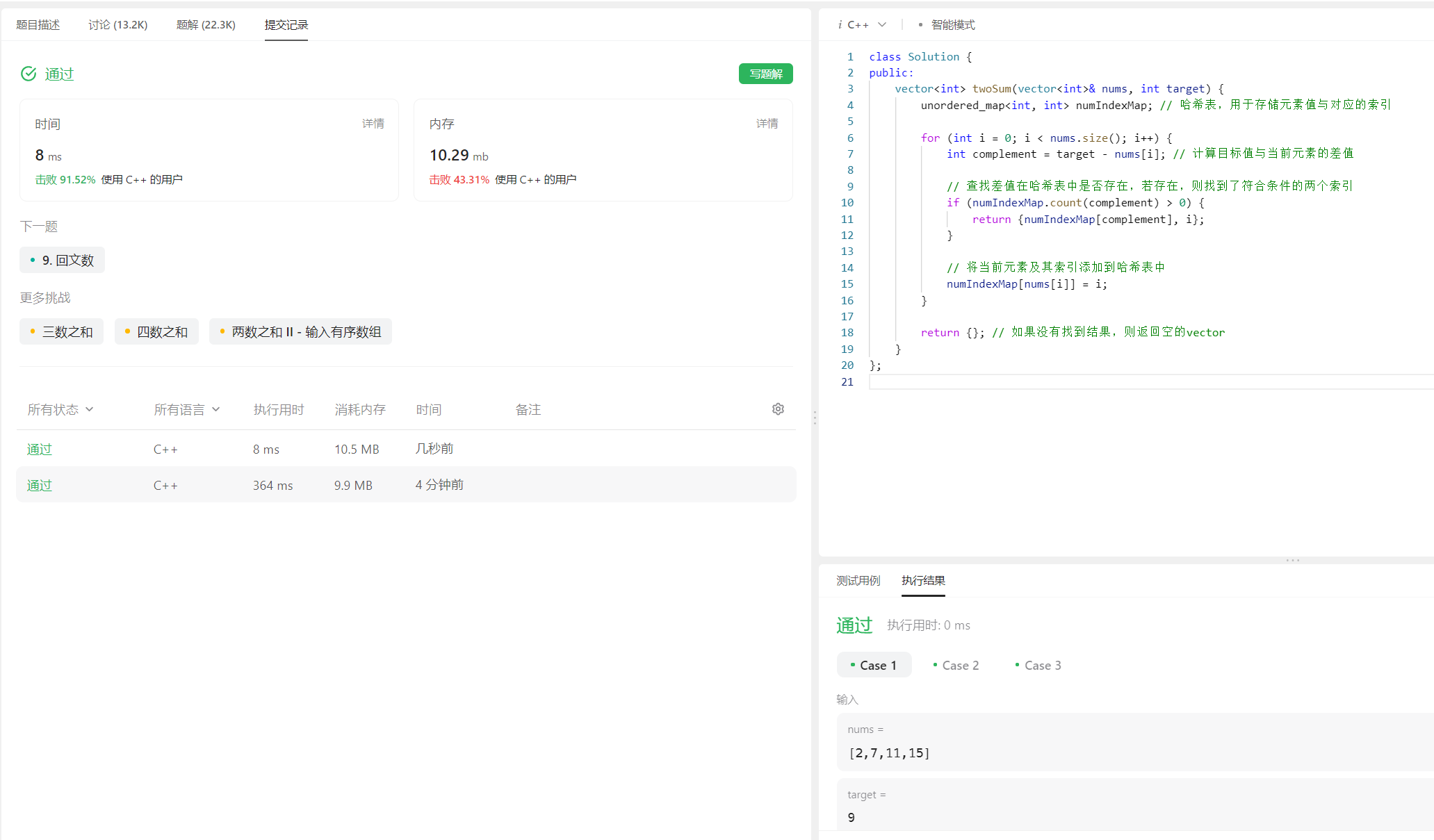The image size is (1434, 840).
Task: Switch to the 测试用例 tab
Action: (x=858, y=581)
